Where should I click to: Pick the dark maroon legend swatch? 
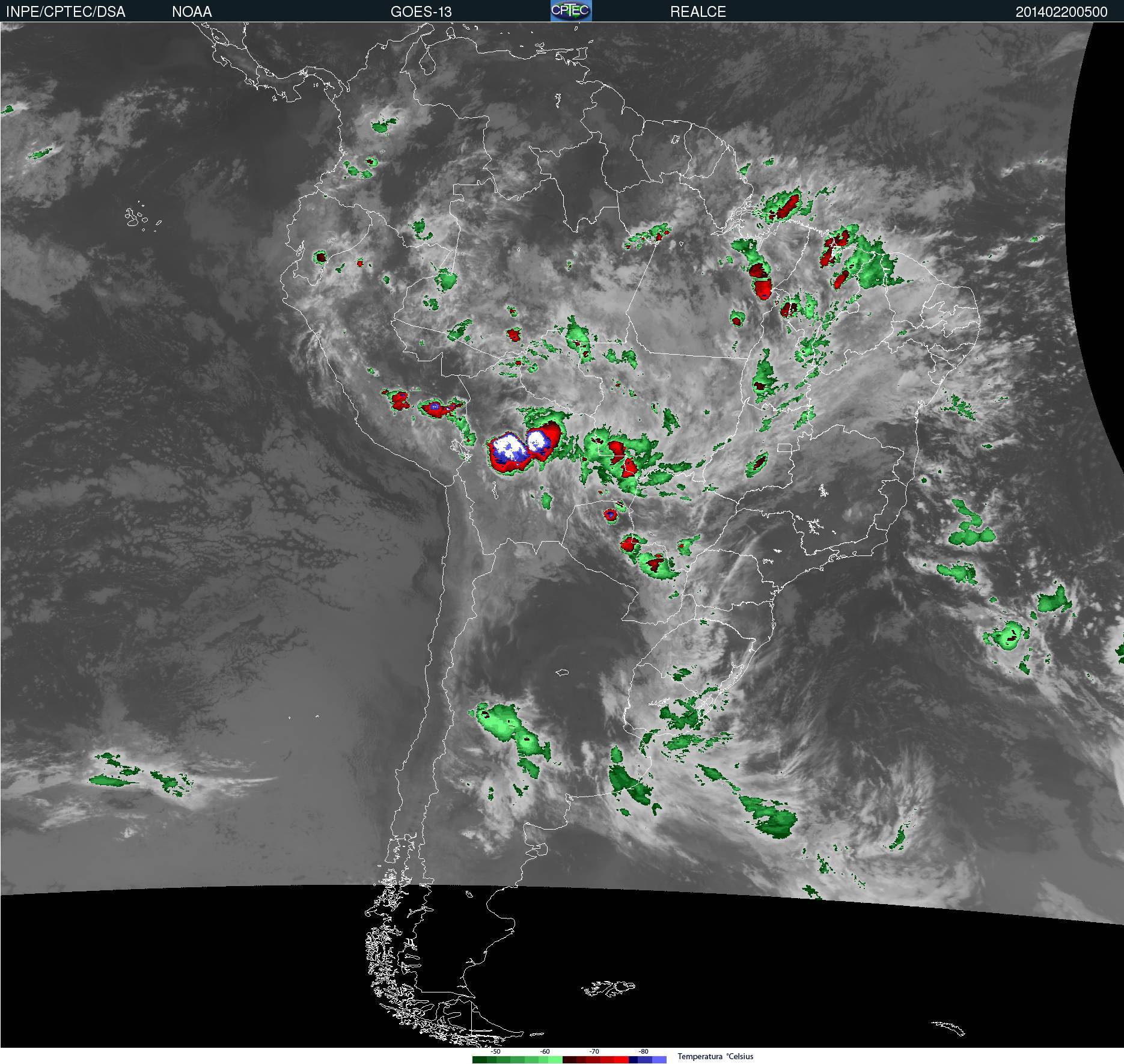point(569,1060)
